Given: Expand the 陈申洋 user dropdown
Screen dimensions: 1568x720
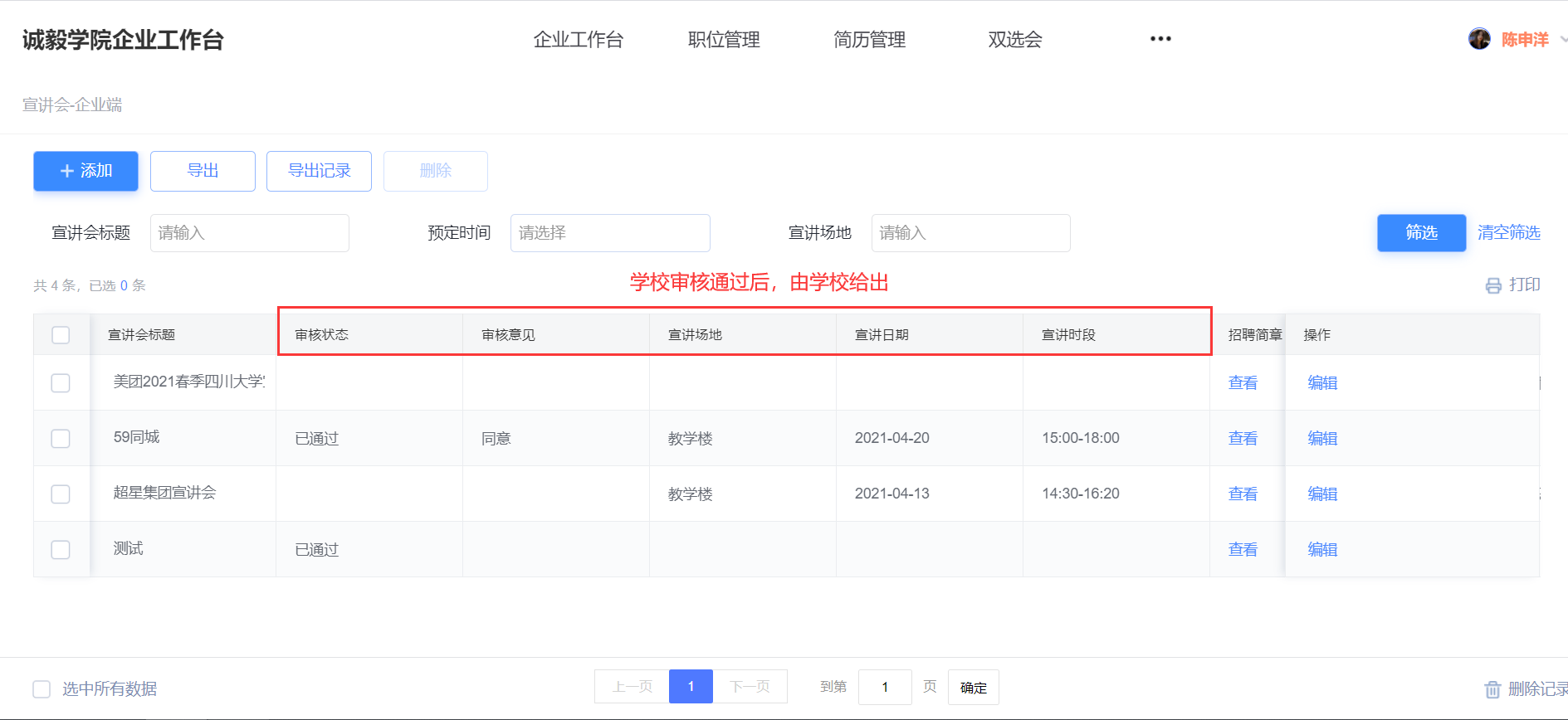Looking at the screenshot, I should point(1562,39).
